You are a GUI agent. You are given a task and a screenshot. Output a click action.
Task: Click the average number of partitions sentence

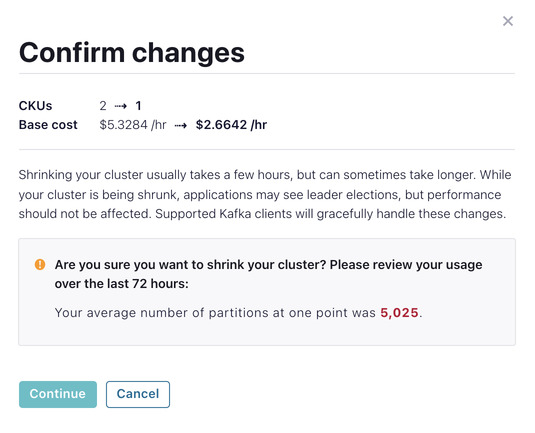click(238, 313)
